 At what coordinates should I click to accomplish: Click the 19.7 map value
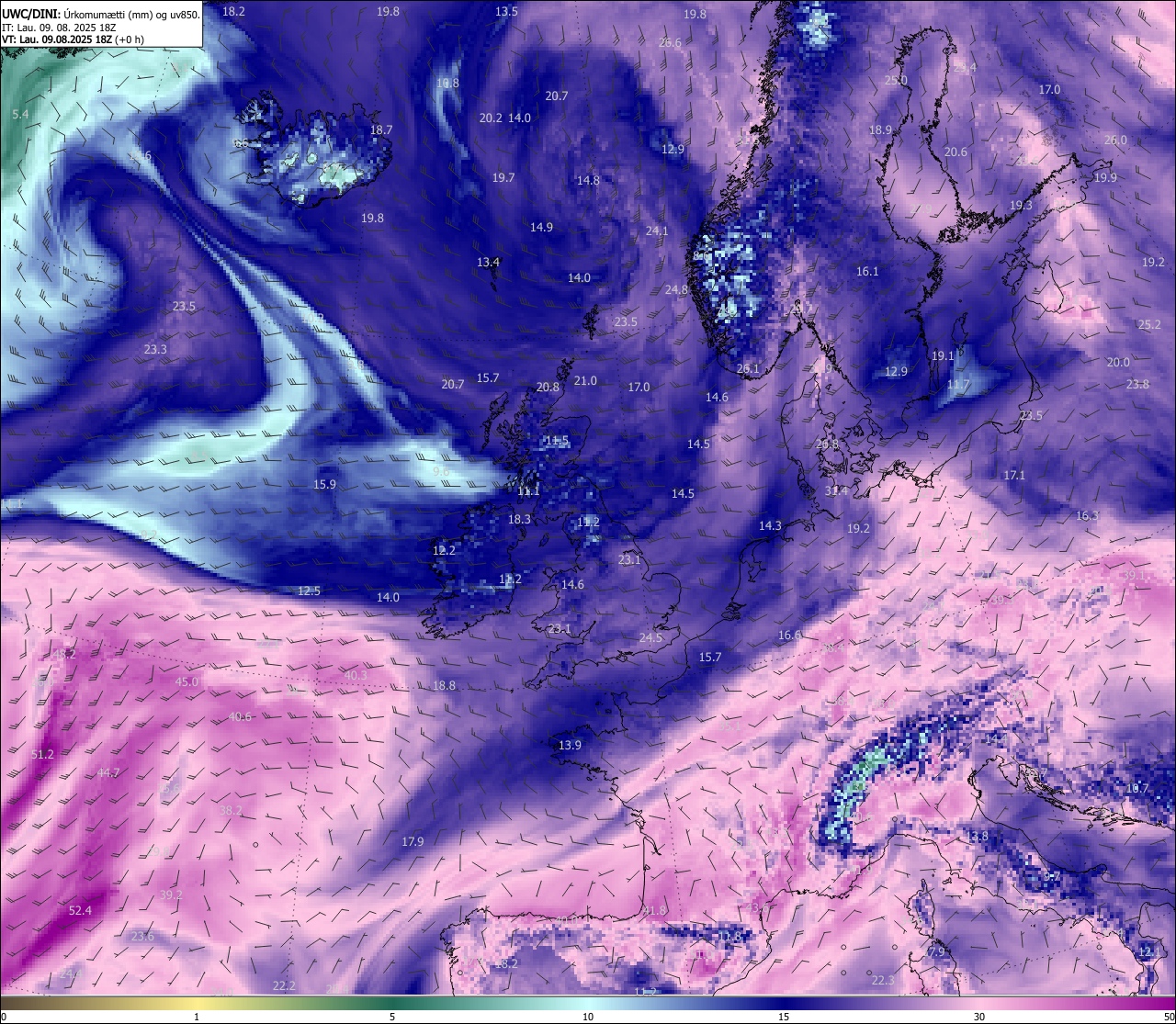click(503, 177)
